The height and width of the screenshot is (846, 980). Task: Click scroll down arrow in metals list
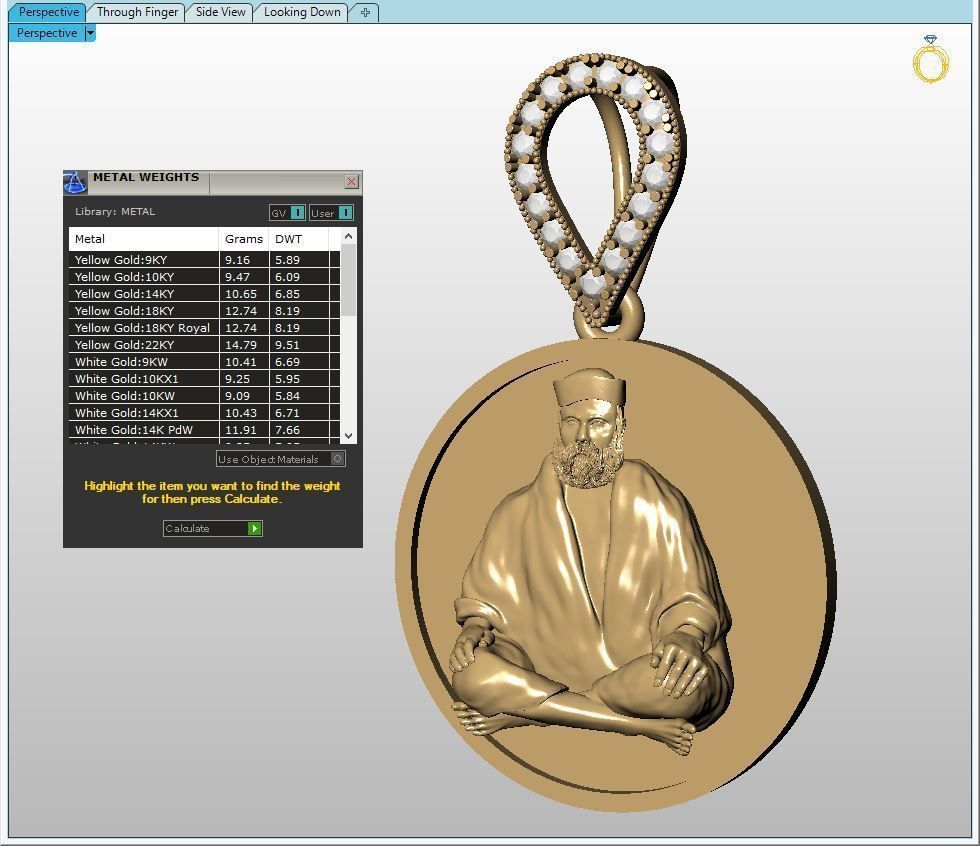[x=349, y=435]
